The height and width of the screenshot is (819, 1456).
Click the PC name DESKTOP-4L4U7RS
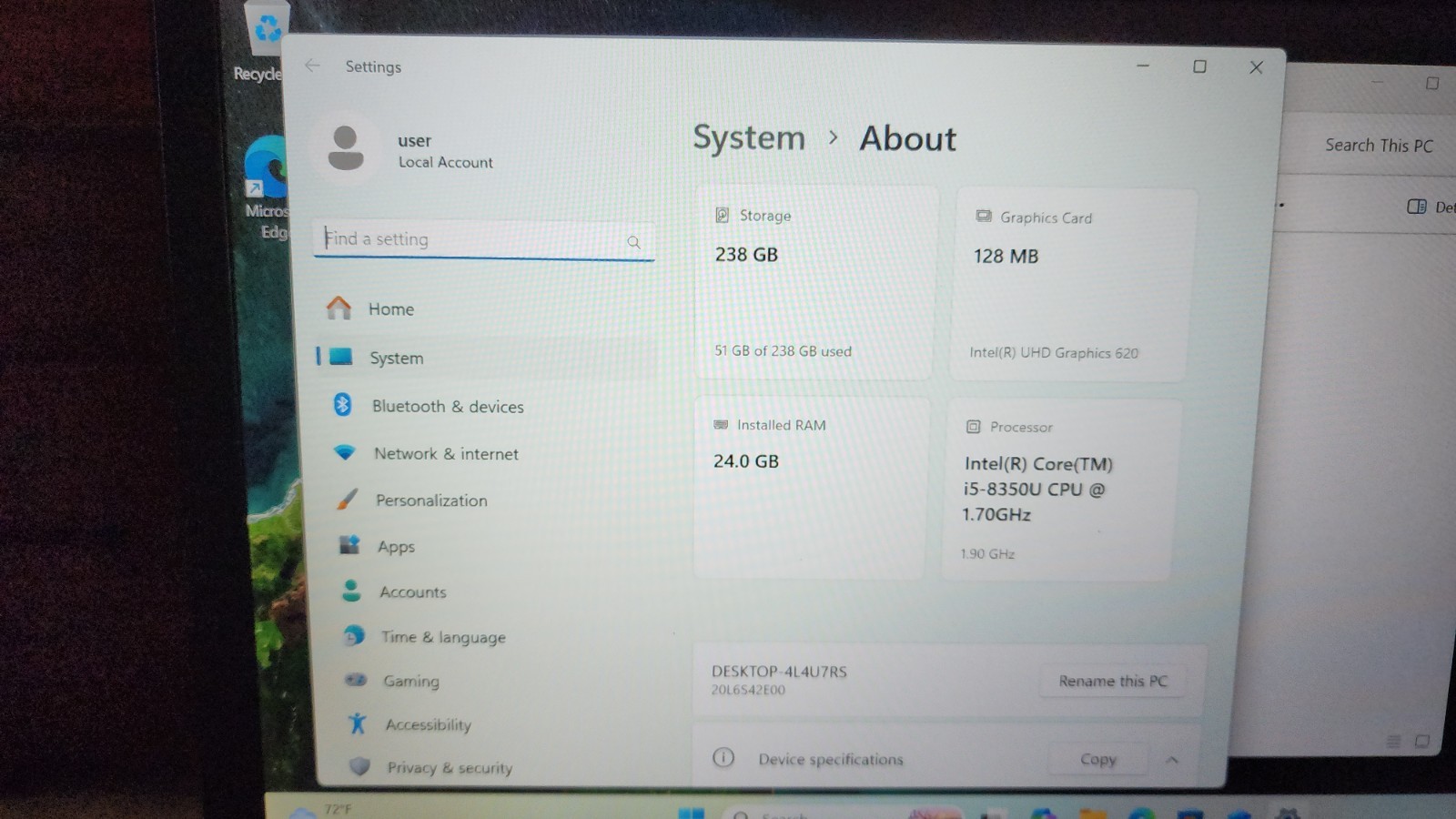[x=779, y=672]
